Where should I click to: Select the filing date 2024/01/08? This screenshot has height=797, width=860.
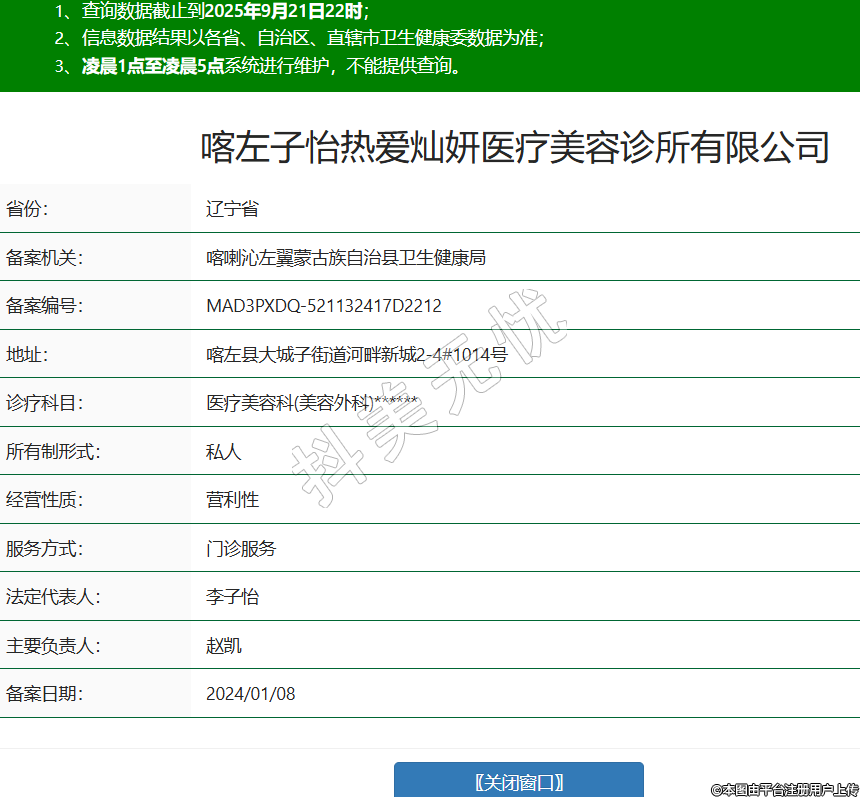[x=250, y=694]
